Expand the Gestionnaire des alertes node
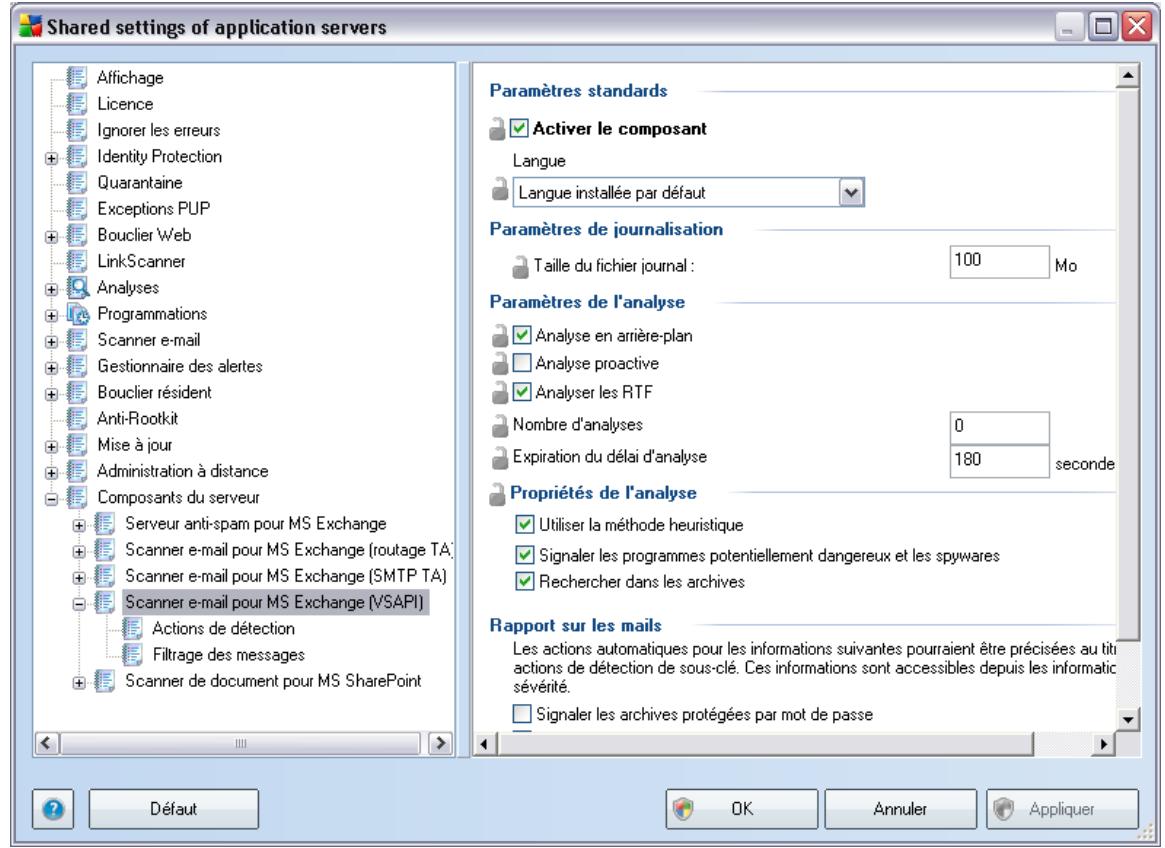This screenshot has width=1165, height=848. coord(51,368)
